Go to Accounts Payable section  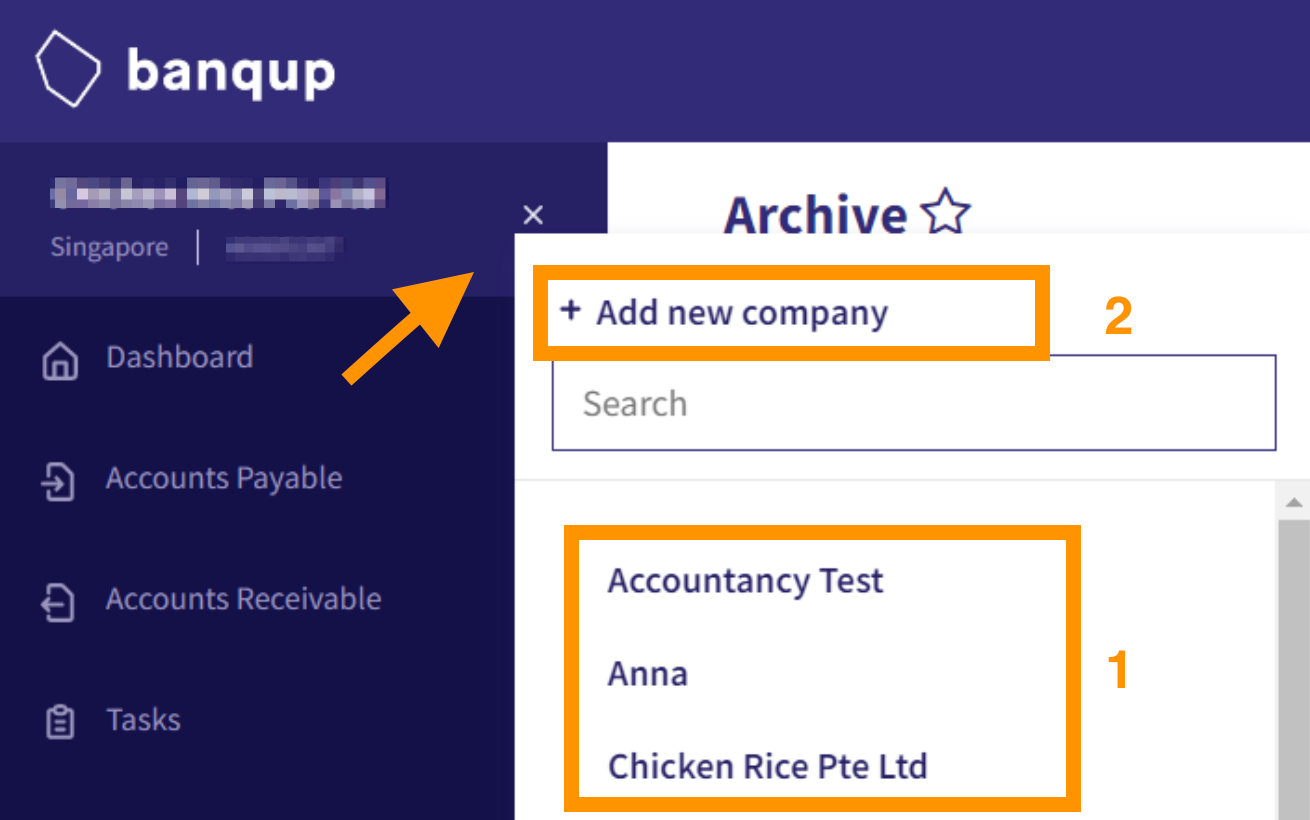point(224,478)
